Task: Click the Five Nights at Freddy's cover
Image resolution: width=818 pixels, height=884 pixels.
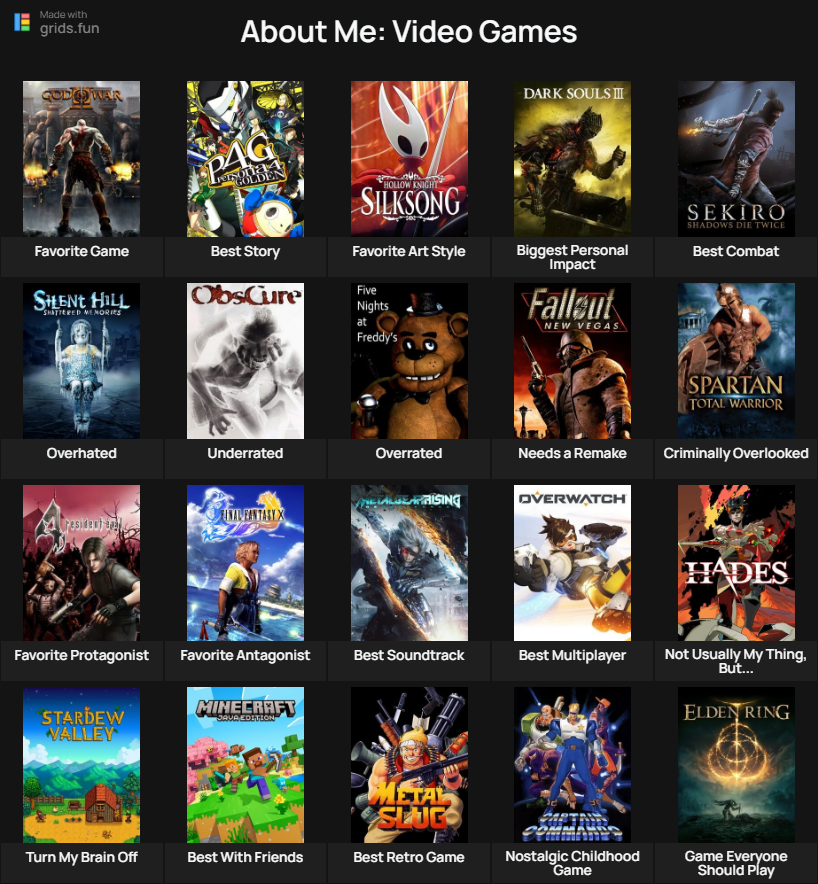Action: tap(409, 361)
